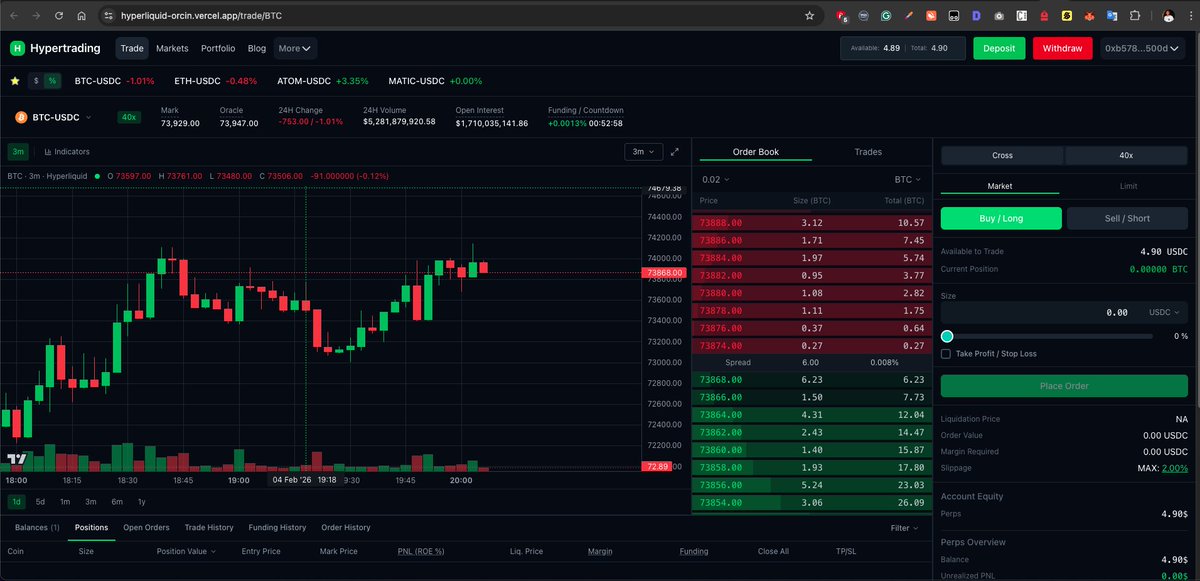The height and width of the screenshot is (581, 1200).
Task: Open the Portfolio page
Action: click(x=218, y=48)
